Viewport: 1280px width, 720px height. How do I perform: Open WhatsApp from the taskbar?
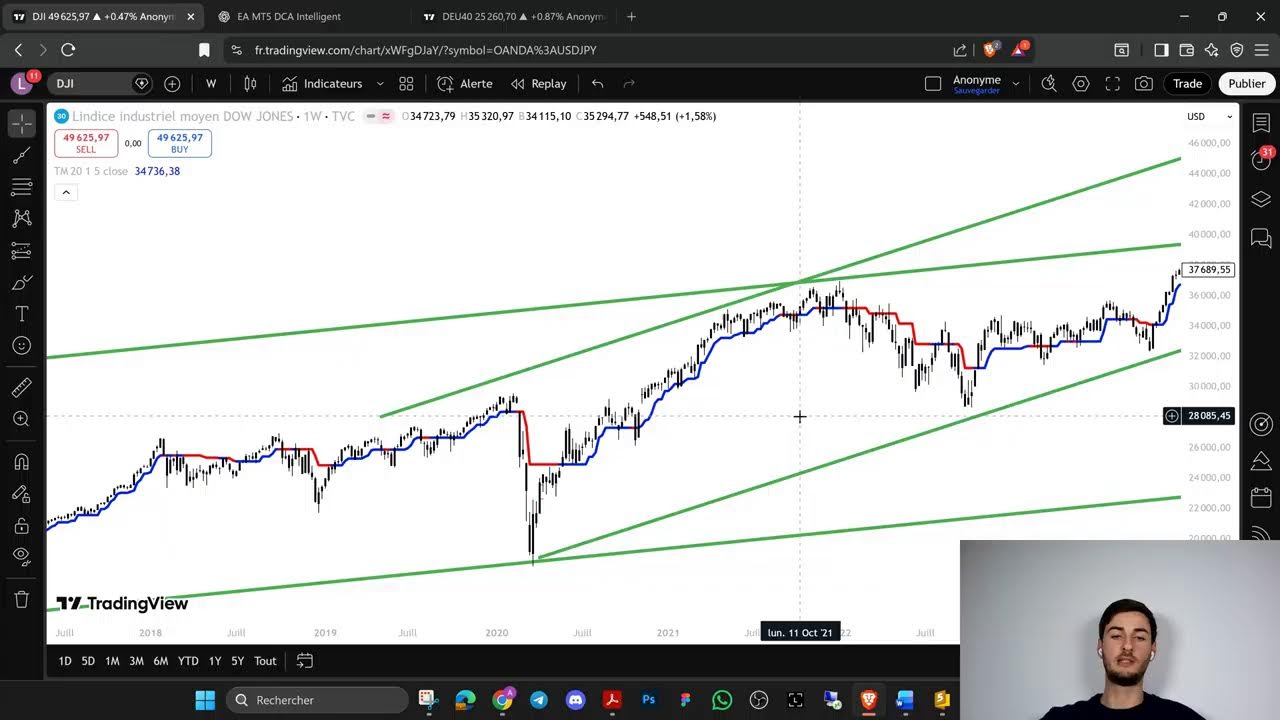[722, 700]
